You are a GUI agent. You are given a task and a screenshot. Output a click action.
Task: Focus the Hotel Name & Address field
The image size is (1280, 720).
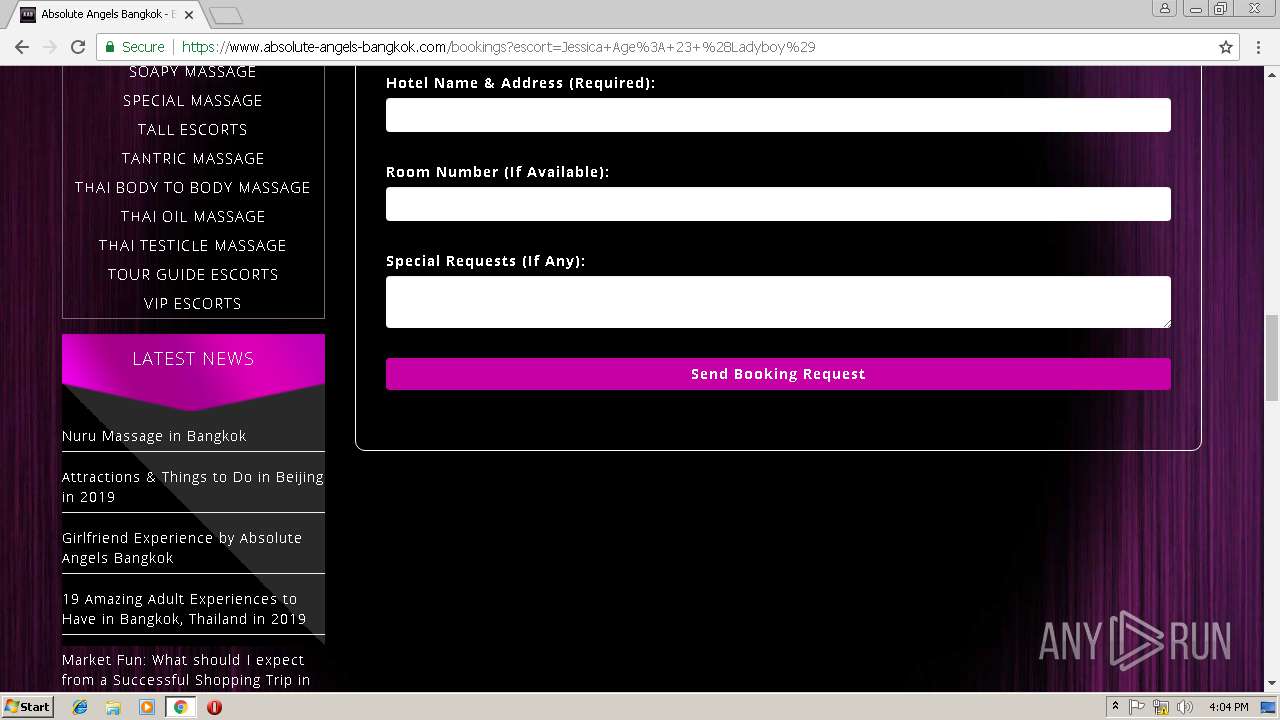tap(778, 115)
